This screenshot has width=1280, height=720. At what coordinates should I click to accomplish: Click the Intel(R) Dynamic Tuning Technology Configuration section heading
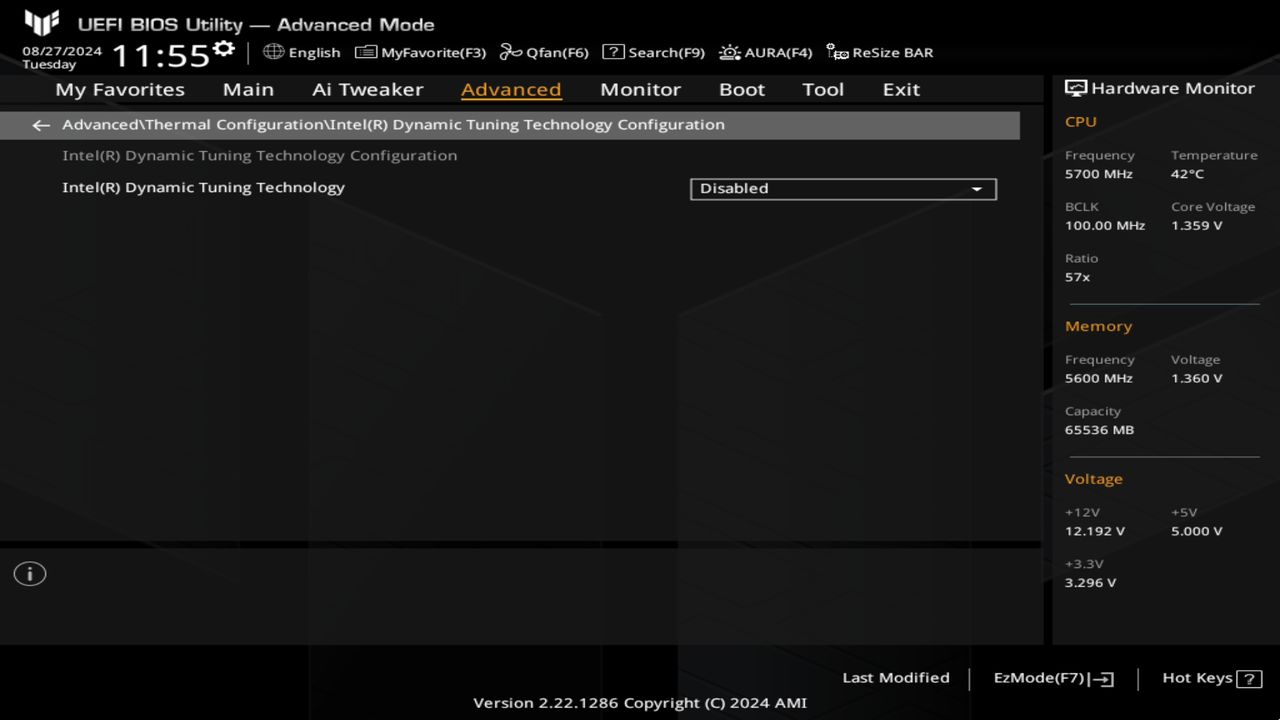click(x=259, y=156)
